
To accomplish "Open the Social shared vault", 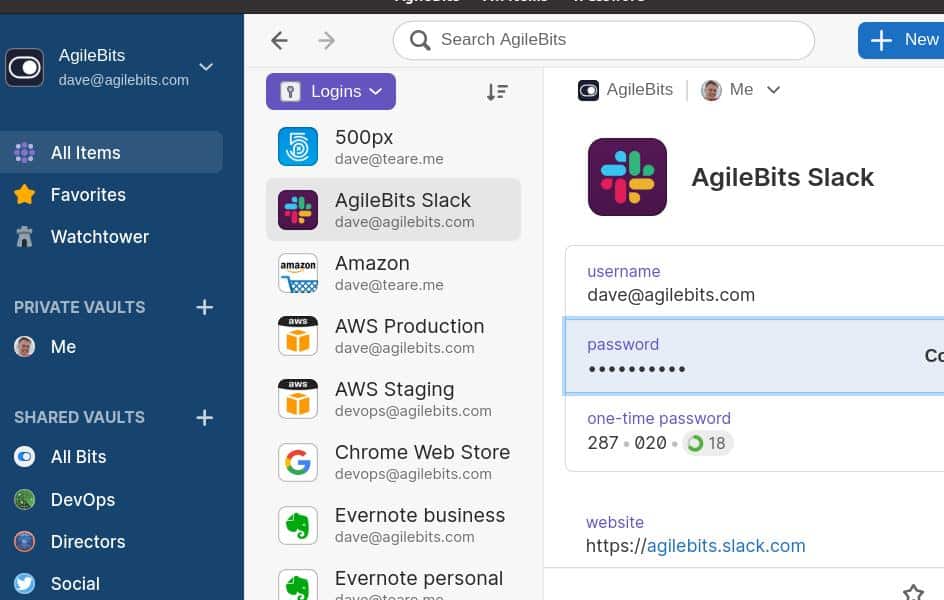I will coord(57,583).
